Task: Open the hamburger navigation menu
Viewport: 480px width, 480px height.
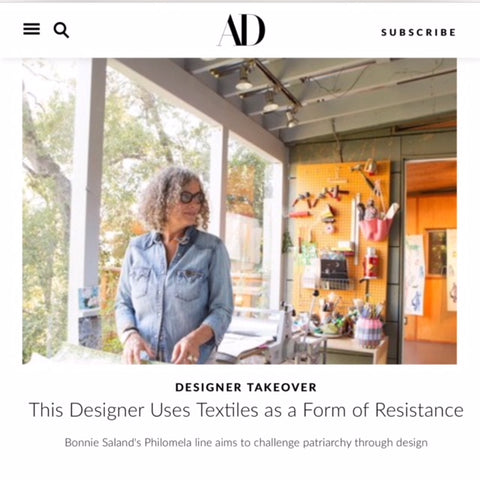Action: point(32,29)
